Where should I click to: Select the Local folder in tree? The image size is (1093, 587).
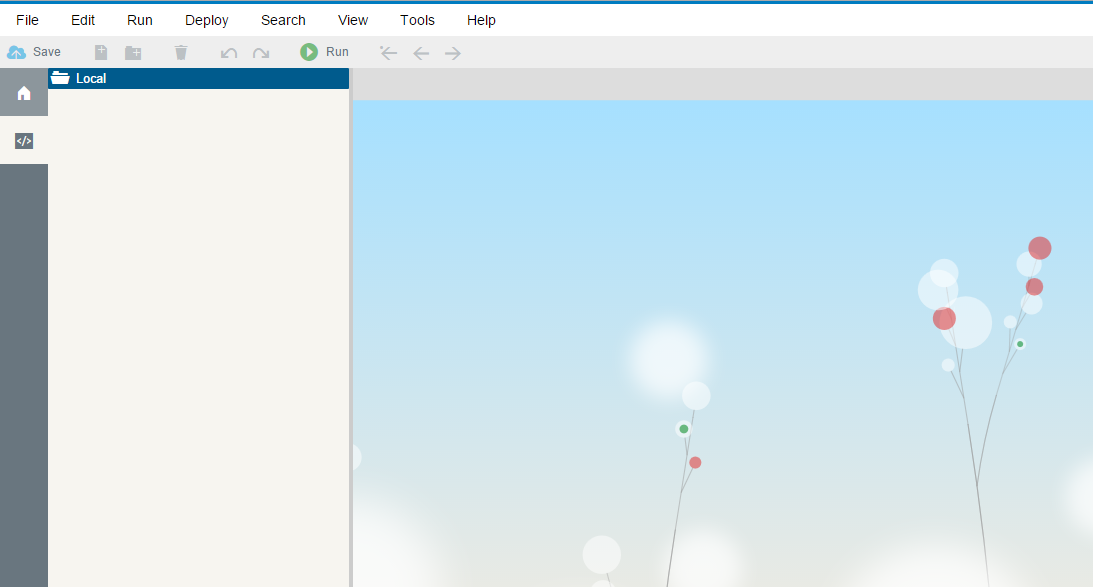point(199,78)
